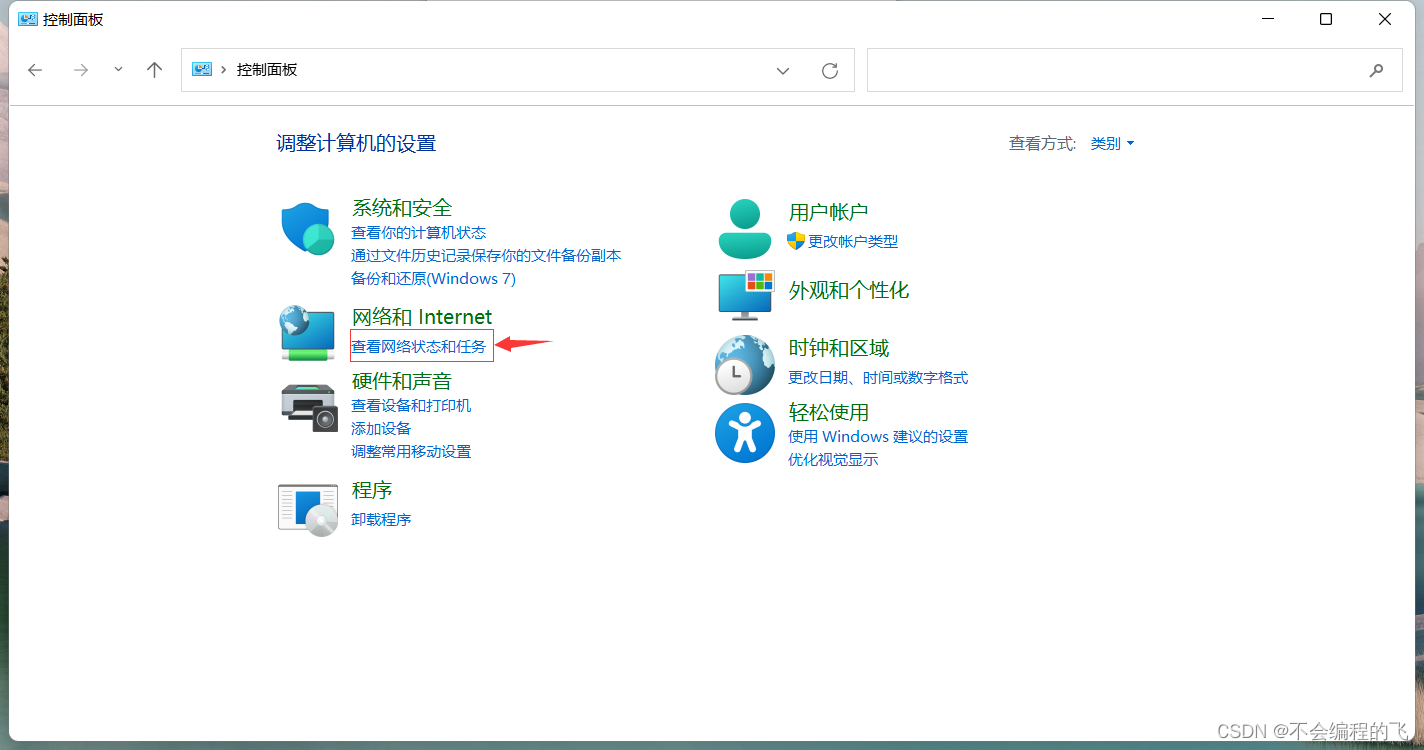
Task: Click the Programs (程序) icon
Action: (x=307, y=508)
